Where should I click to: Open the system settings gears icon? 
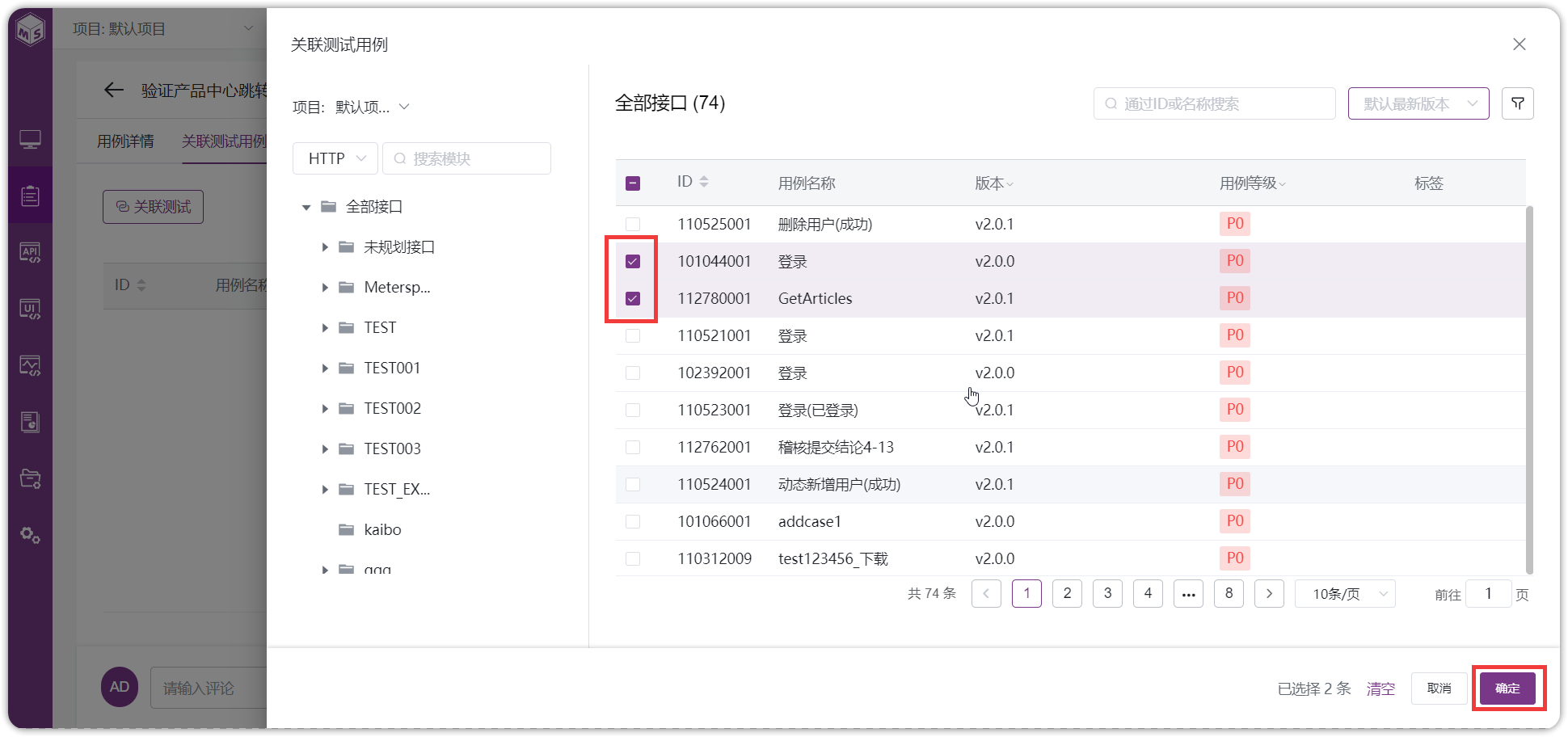coord(30,535)
